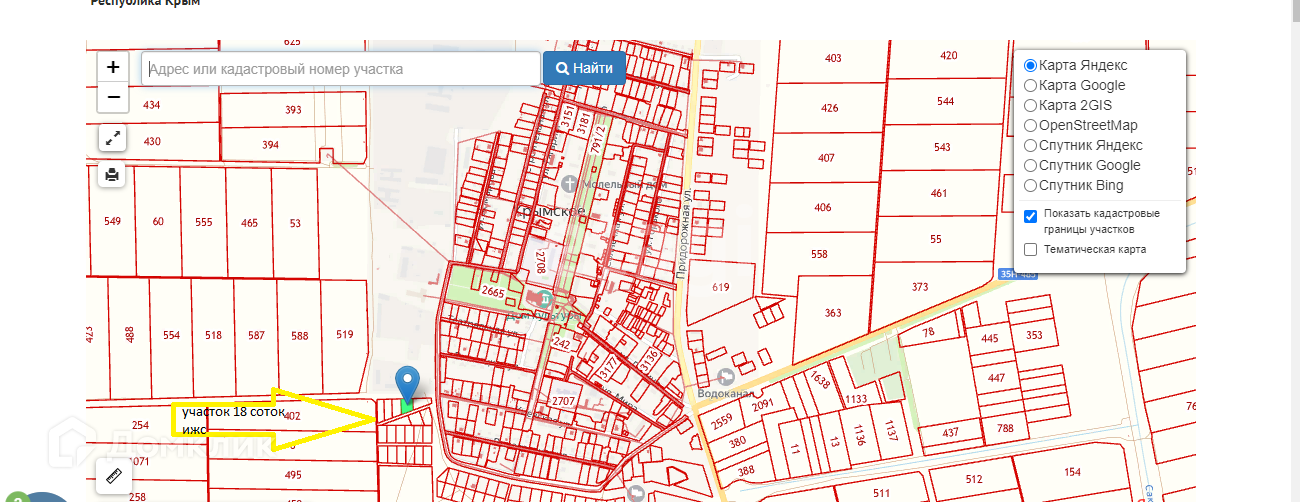Select Спутник Google radio option
This screenshot has height=502, width=1300.
point(1030,165)
